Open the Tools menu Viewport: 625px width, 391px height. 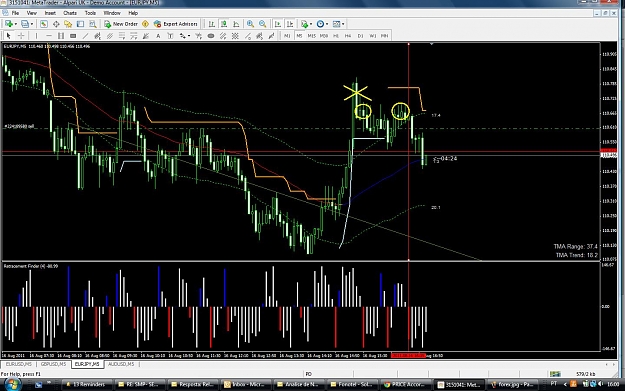[x=90, y=13]
